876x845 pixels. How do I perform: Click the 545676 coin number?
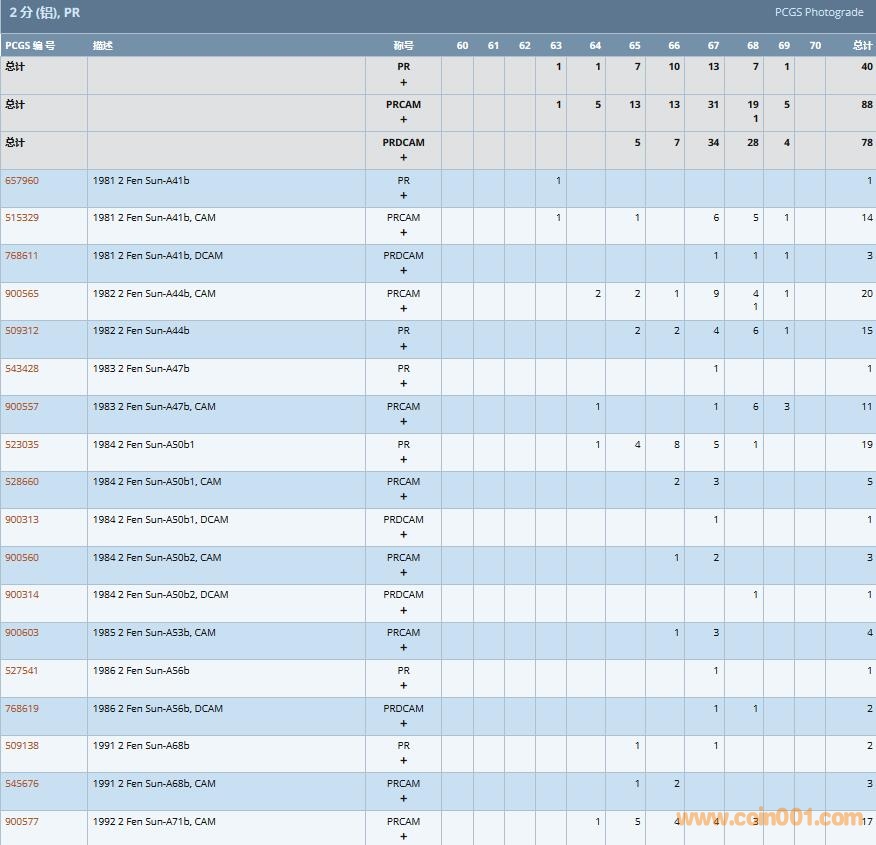(x=22, y=784)
